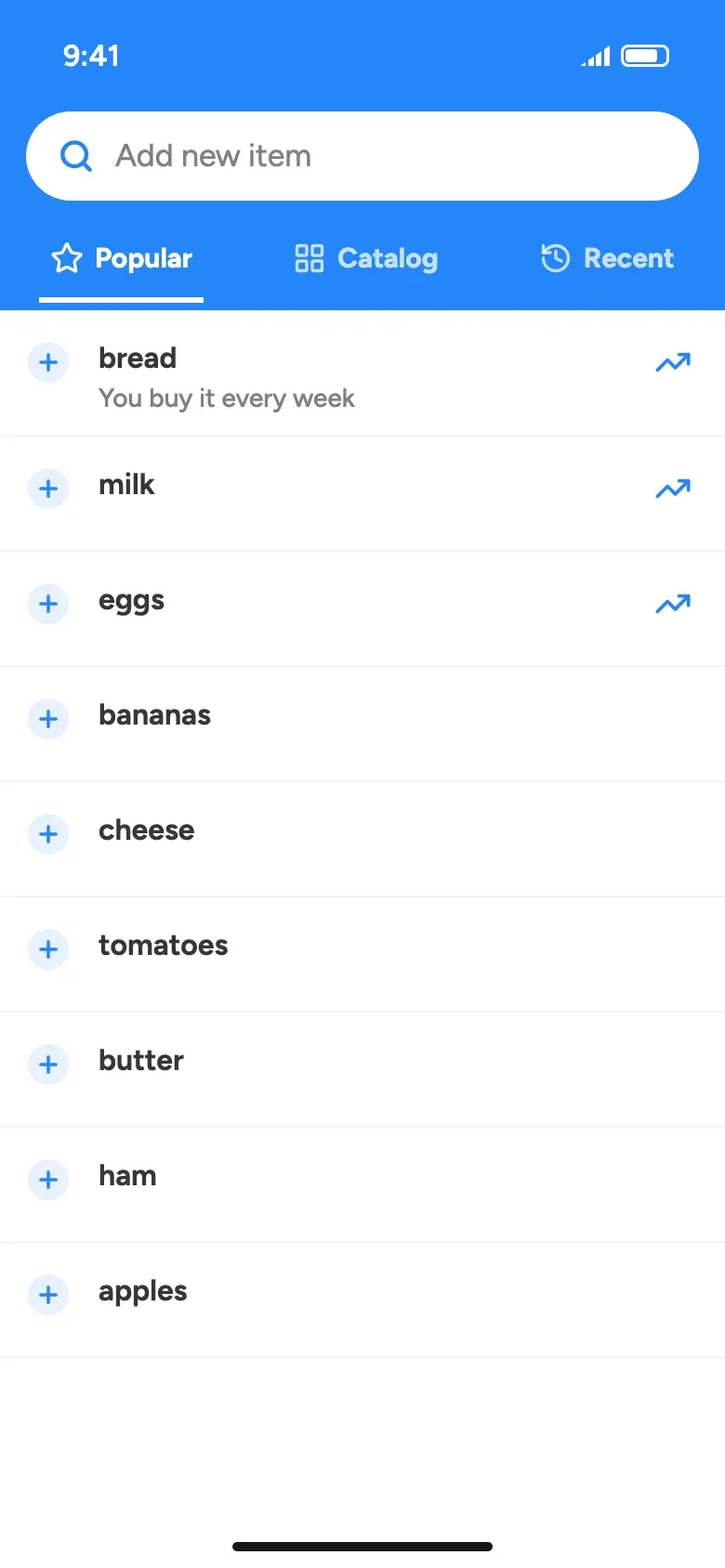Switch to the Catalog tab
Image resolution: width=725 pixels, height=1568 pixels.
tap(365, 258)
